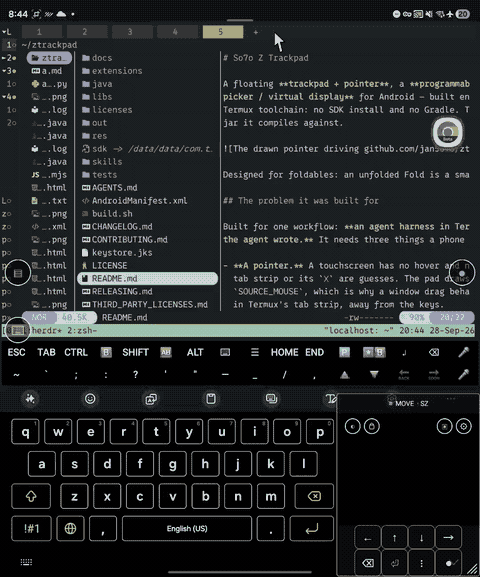Tap the translate icon in keyboard toolbar
This screenshot has width=480, height=577.
151,399
